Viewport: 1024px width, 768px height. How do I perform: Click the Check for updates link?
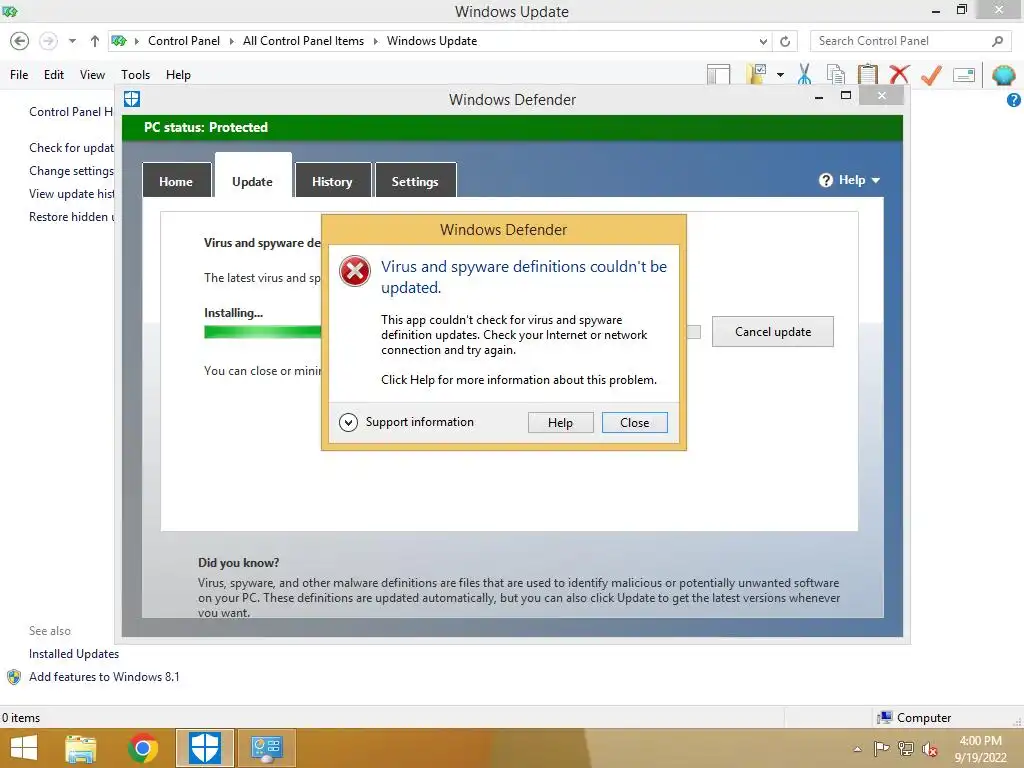pos(71,148)
